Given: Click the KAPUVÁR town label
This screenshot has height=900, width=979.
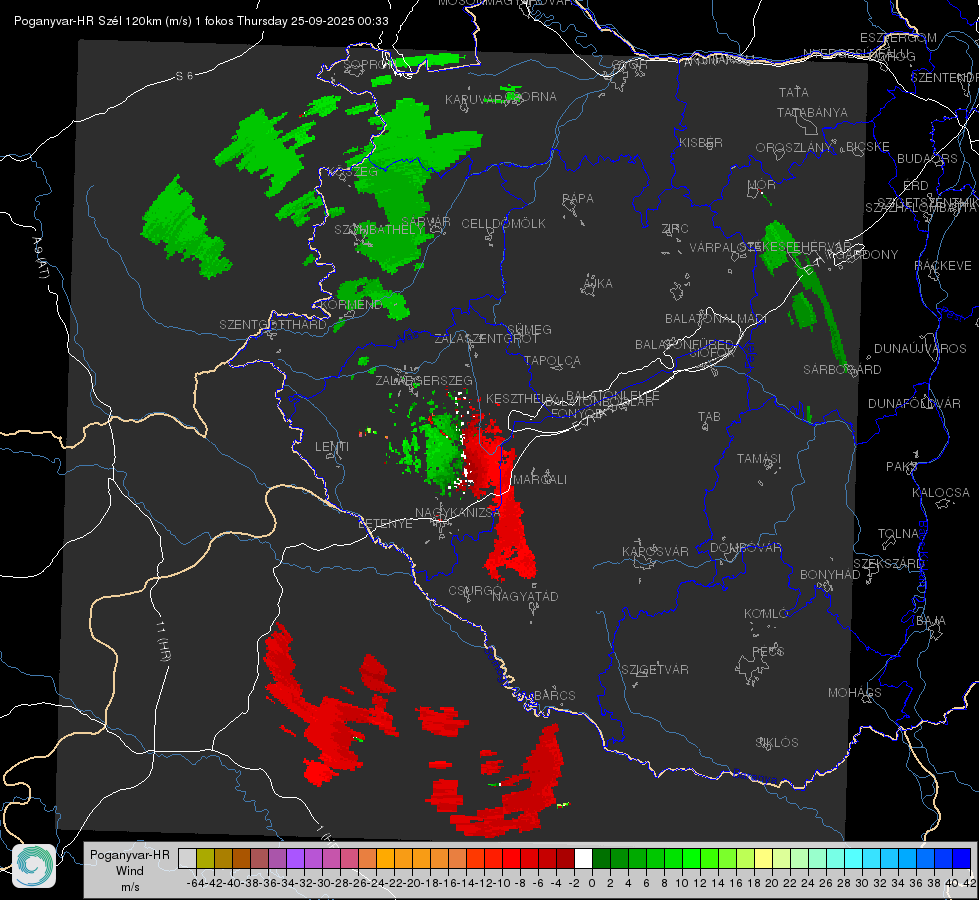Looking at the screenshot, I should [474, 100].
